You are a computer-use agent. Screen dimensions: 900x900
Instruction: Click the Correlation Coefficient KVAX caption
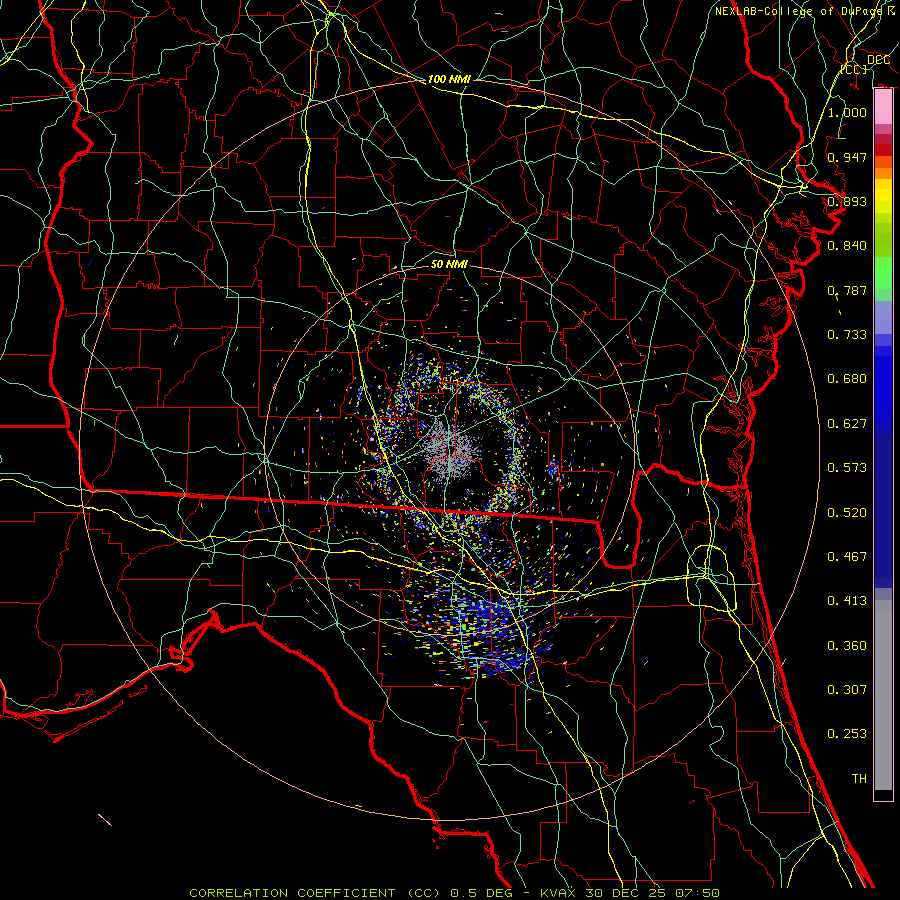pyautogui.click(x=454, y=893)
